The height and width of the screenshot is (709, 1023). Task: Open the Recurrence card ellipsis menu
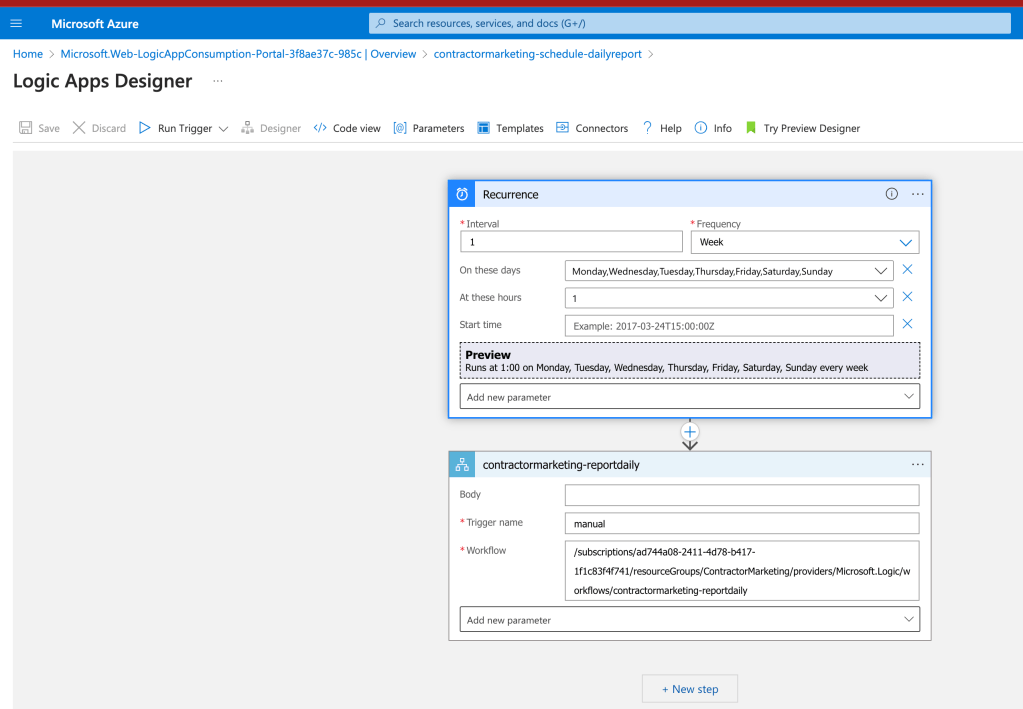pos(917,194)
